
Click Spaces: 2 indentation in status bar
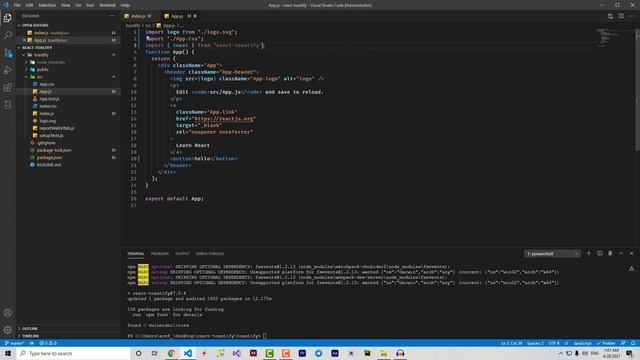point(535,343)
